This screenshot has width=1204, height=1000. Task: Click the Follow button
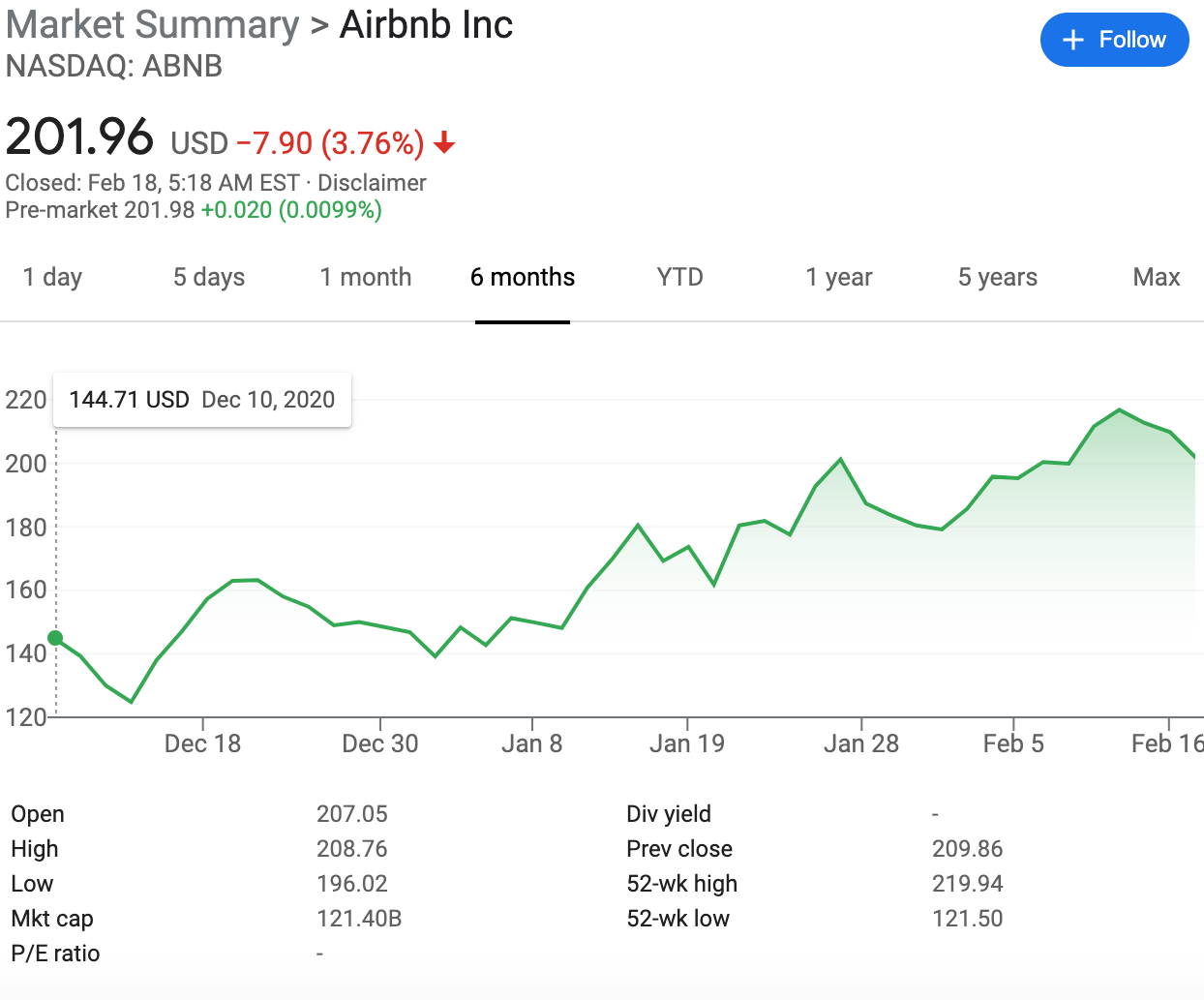(1114, 40)
